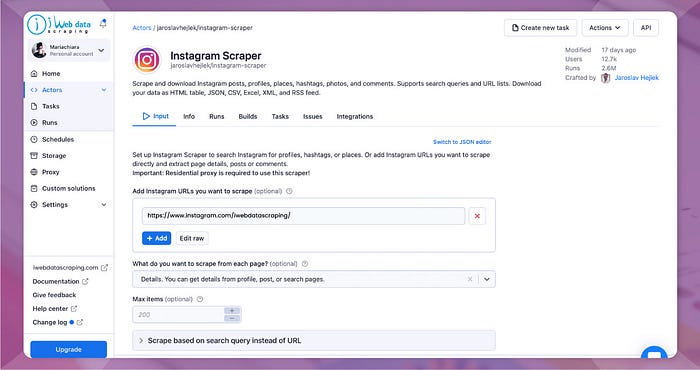Increase Max items with plus stepper

pos(232,311)
